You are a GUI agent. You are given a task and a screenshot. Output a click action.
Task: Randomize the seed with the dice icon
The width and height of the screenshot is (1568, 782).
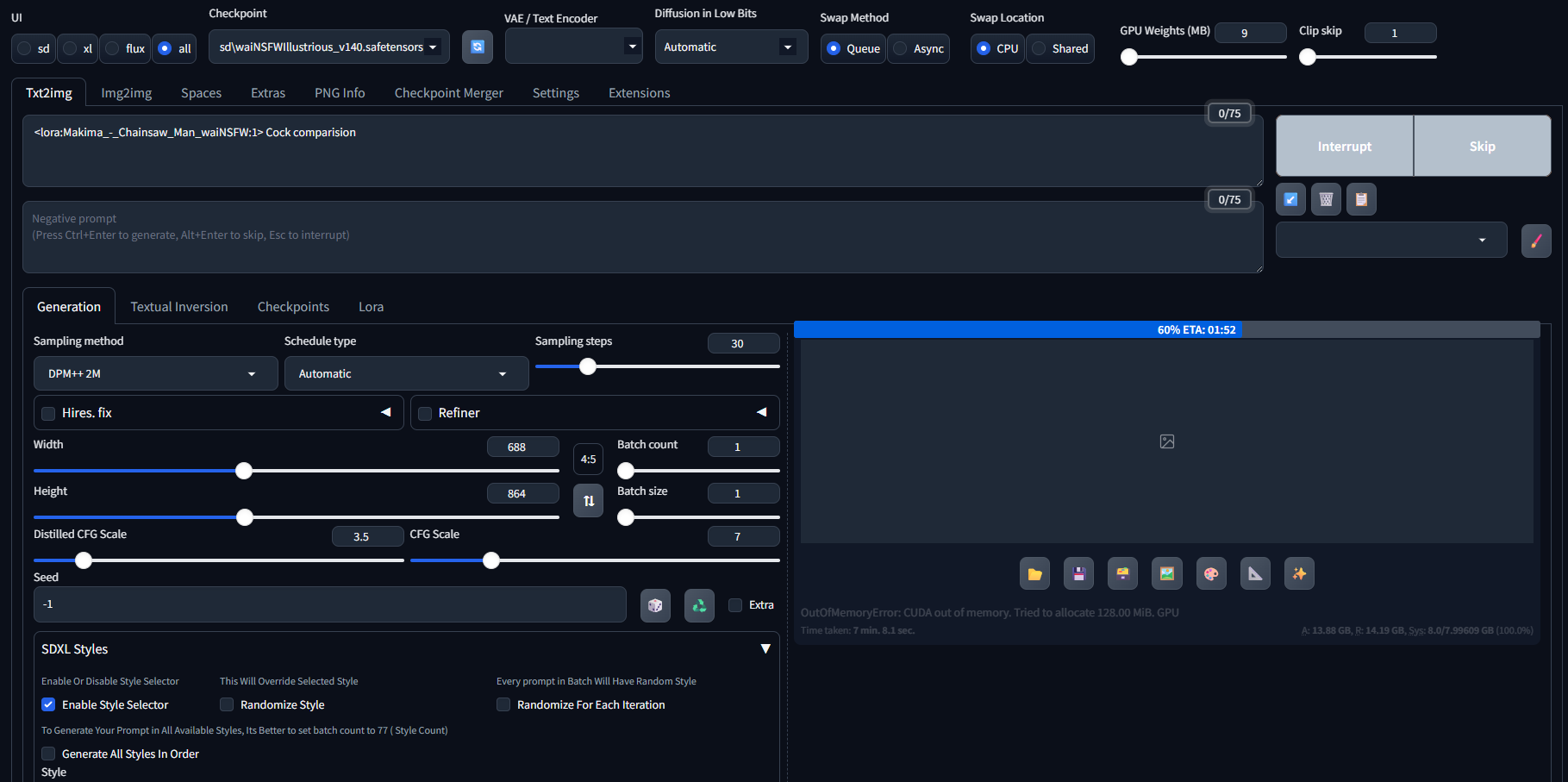[x=655, y=605]
